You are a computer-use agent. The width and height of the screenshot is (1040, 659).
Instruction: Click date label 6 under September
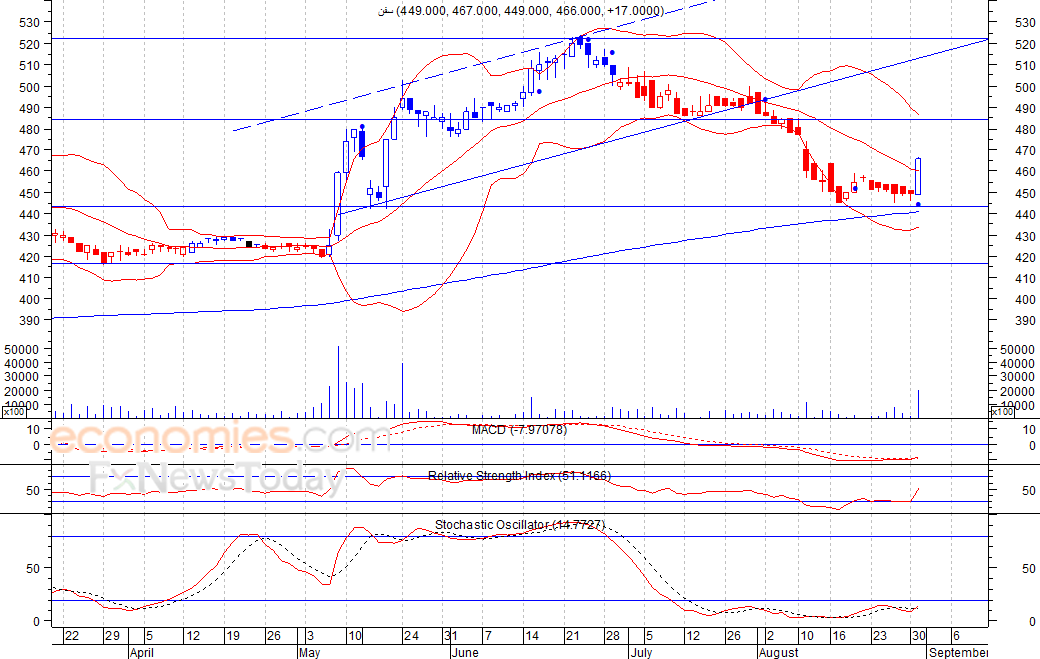click(x=956, y=636)
